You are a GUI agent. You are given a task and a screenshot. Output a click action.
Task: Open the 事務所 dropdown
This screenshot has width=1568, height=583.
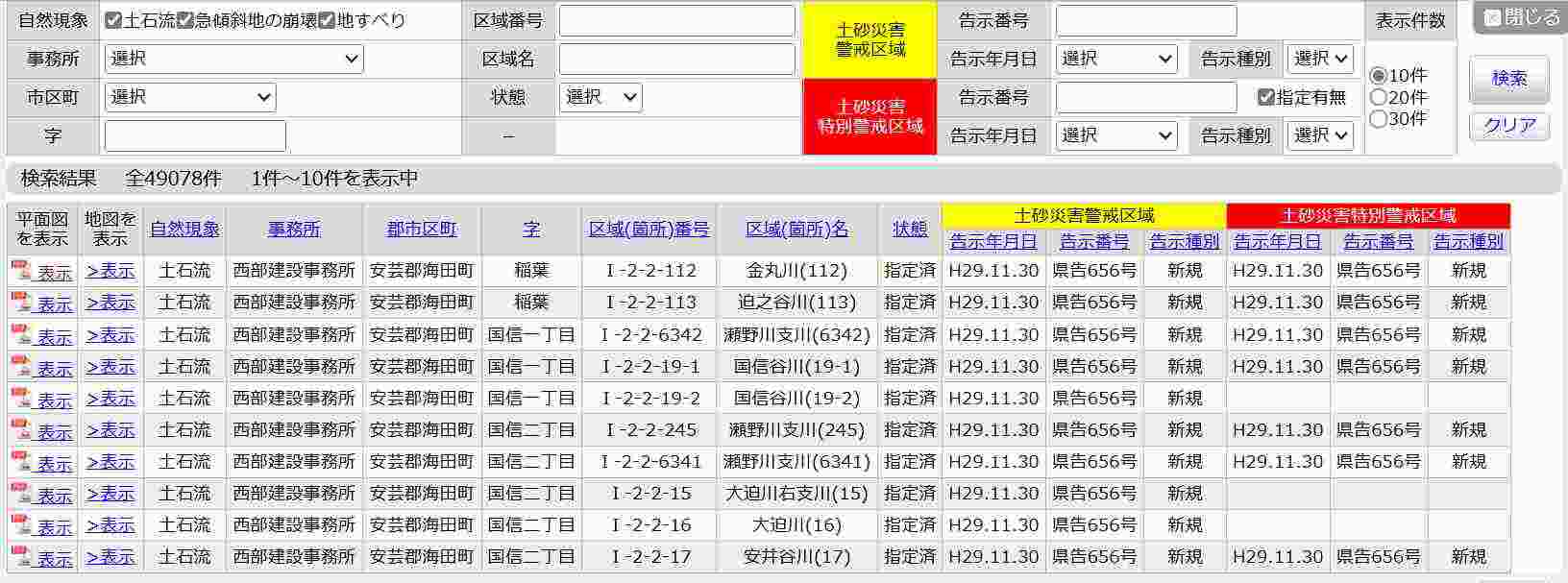pos(234,59)
